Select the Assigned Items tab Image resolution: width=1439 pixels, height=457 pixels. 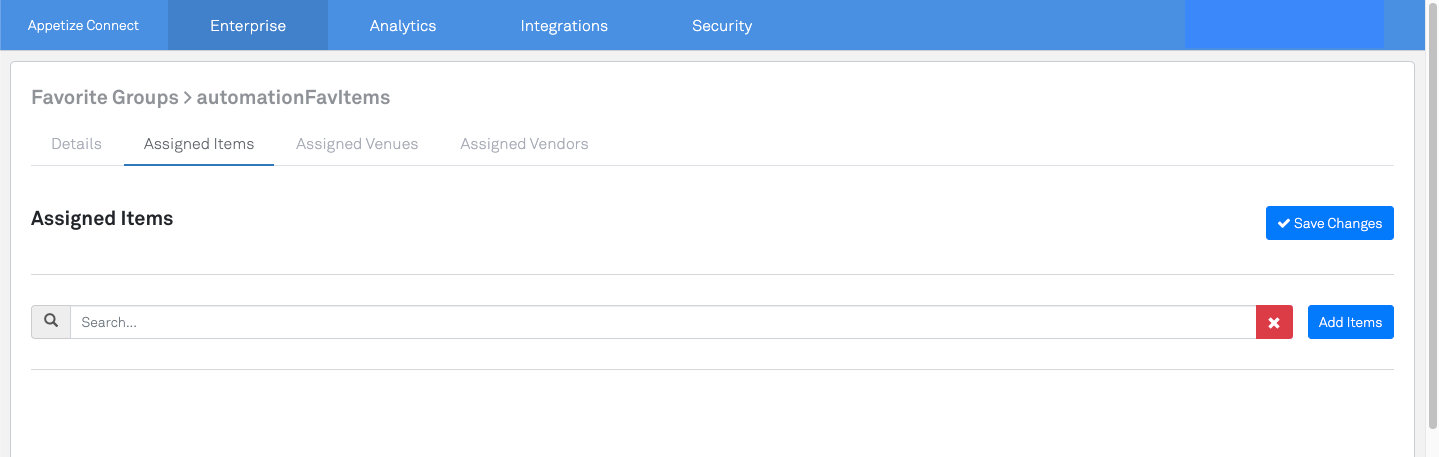tap(199, 144)
